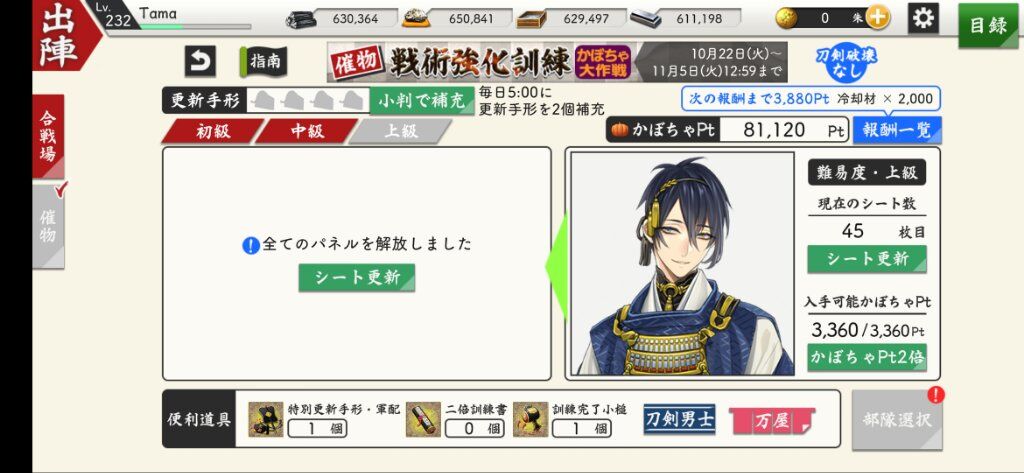Open 報酬一覧 rewards list
This screenshot has width=1024, height=473.
pos(897,130)
